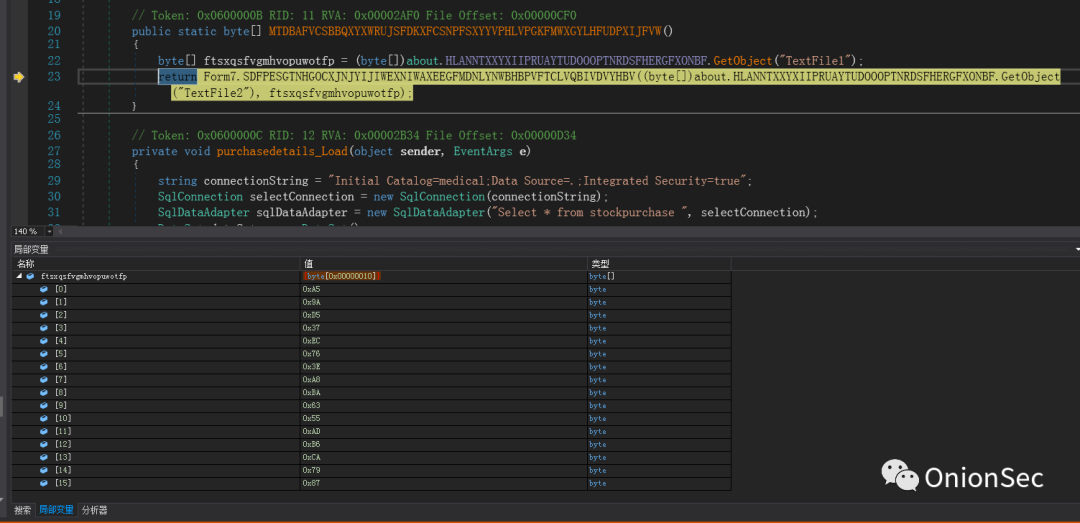The width and height of the screenshot is (1080, 523).
Task: Click the field icon of element [0]
Action: pyautogui.click(x=44, y=289)
